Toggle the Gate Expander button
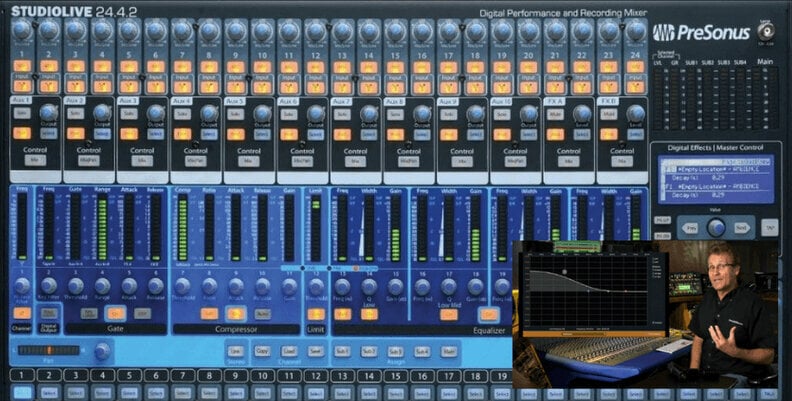The image size is (792, 401). coord(142,314)
